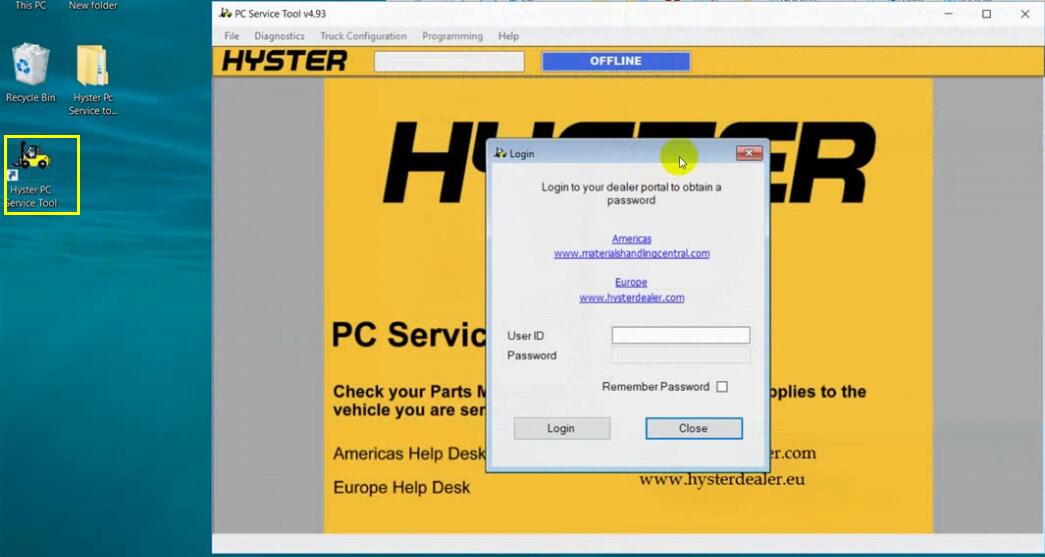Click the Login button
The width and height of the screenshot is (1045, 557).
coord(561,428)
